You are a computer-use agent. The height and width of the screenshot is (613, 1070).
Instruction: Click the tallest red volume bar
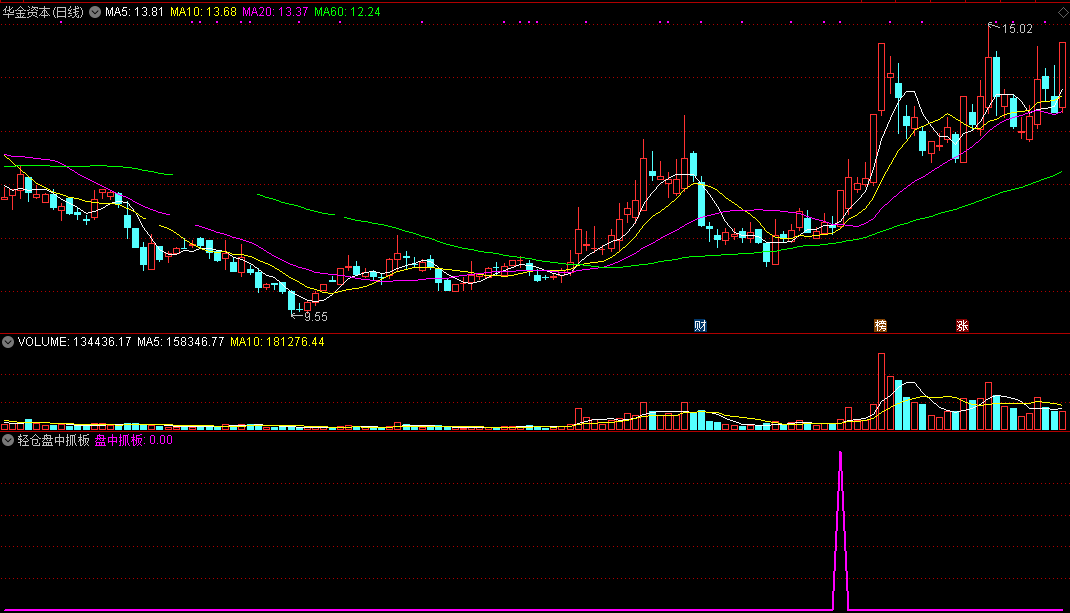(x=882, y=391)
